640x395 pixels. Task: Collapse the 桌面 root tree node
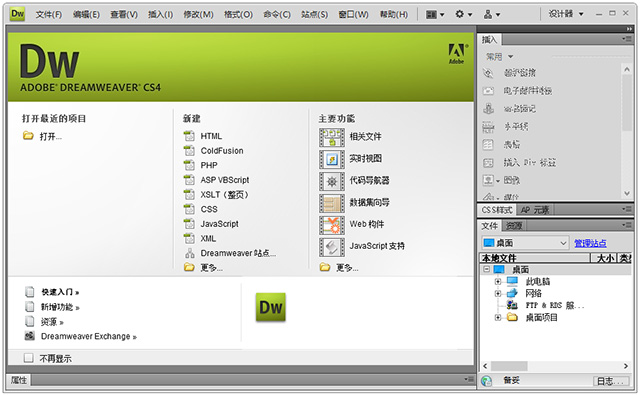point(486,269)
